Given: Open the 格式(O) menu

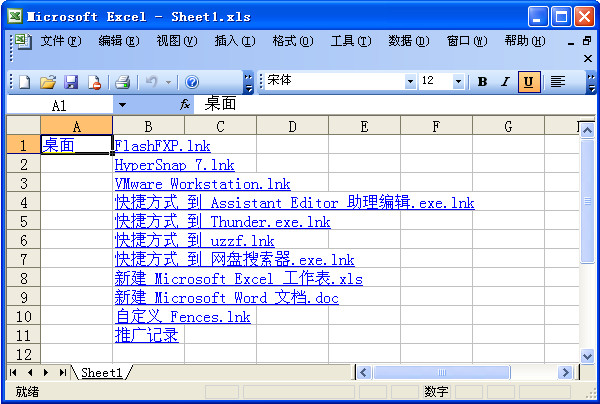Looking at the screenshot, I should click(293, 41).
